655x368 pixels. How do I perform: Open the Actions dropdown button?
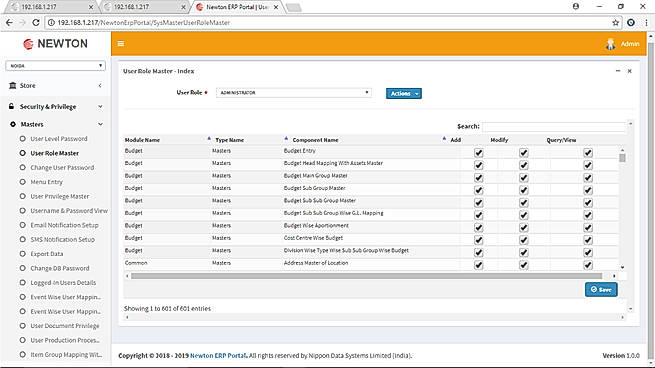tap(404, 94)
